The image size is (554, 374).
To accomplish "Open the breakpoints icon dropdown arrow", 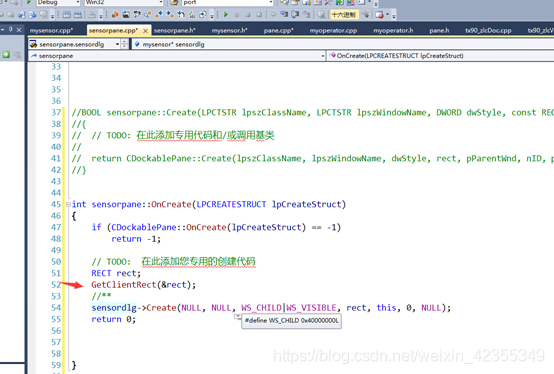I will tap(388, 14).
